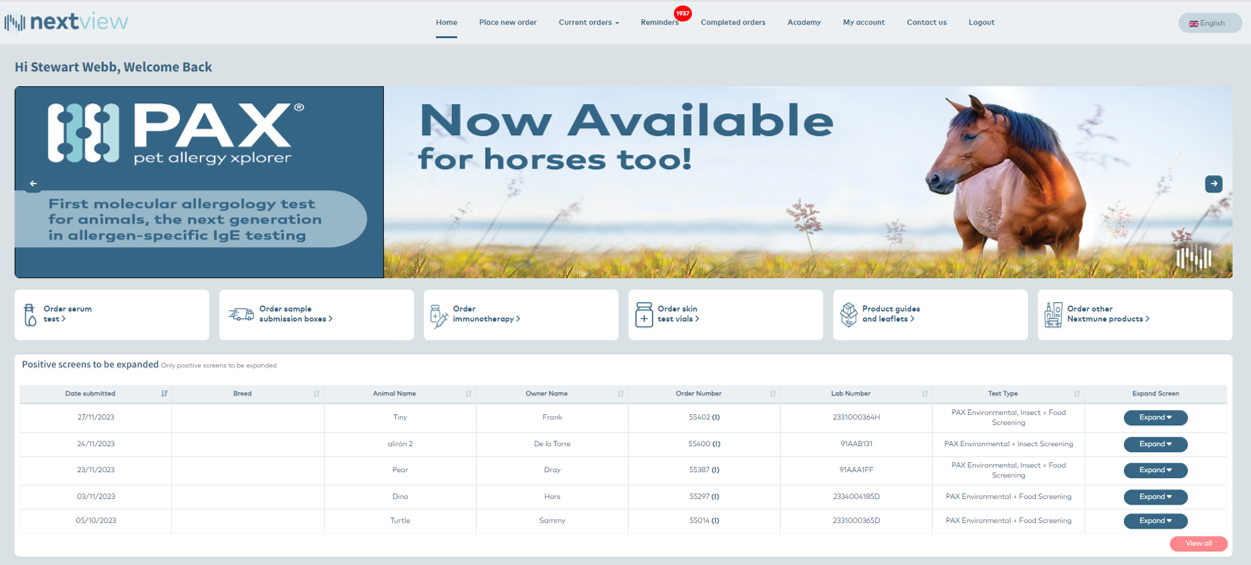This screenshot has height=565, width=1251.
Task: Click the product guides and leaflets icon
Action: click(848, 315)
